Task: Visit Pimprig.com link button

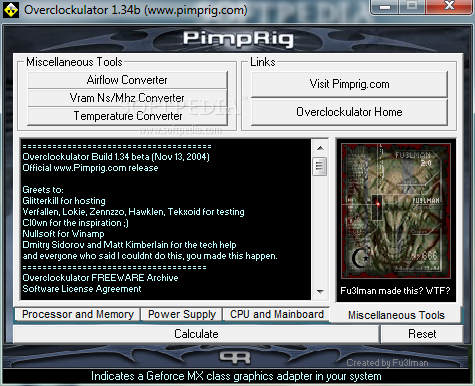Action: 349,84
